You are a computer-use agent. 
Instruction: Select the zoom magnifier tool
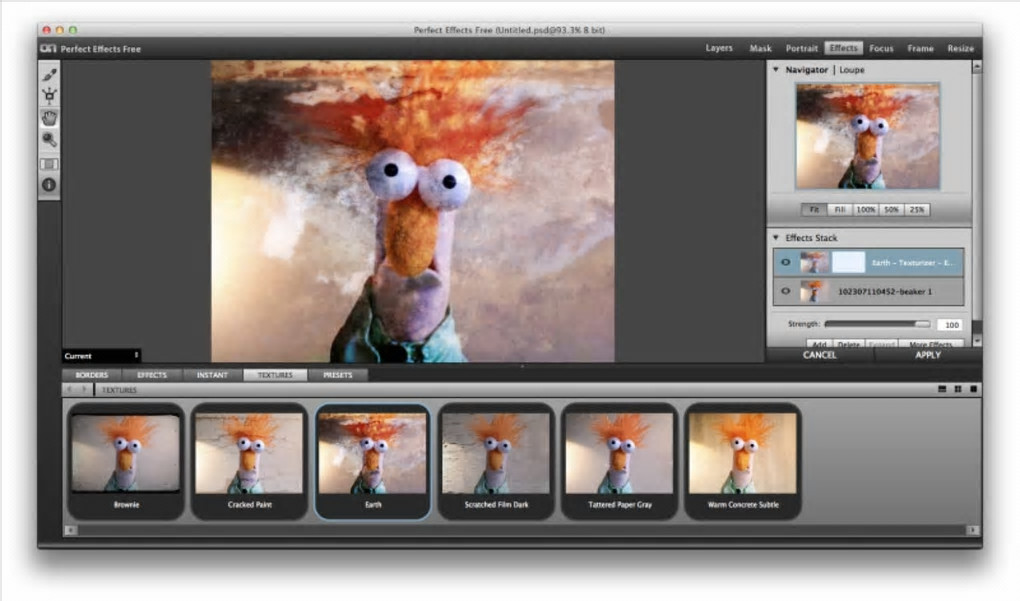pos(49,139)
